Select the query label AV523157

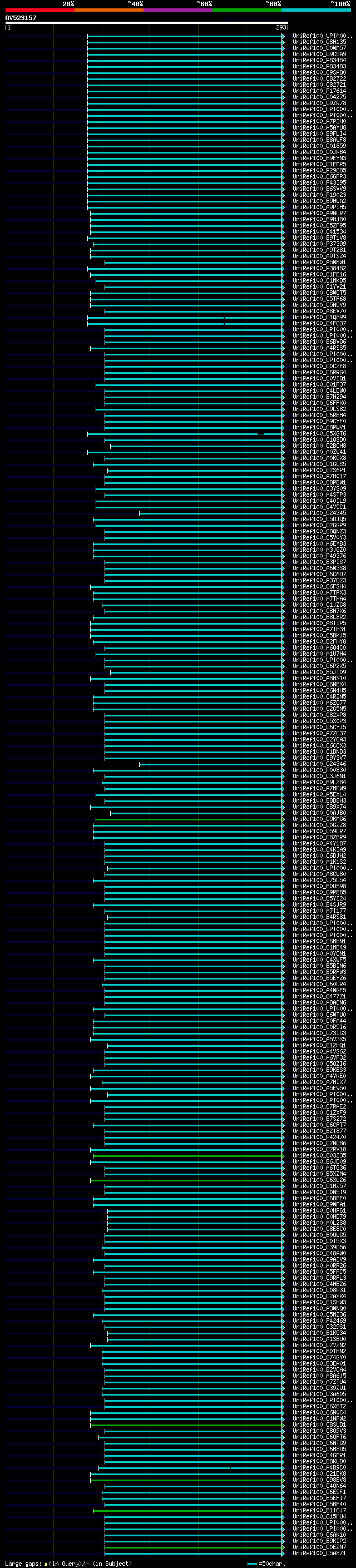(21, 18)
